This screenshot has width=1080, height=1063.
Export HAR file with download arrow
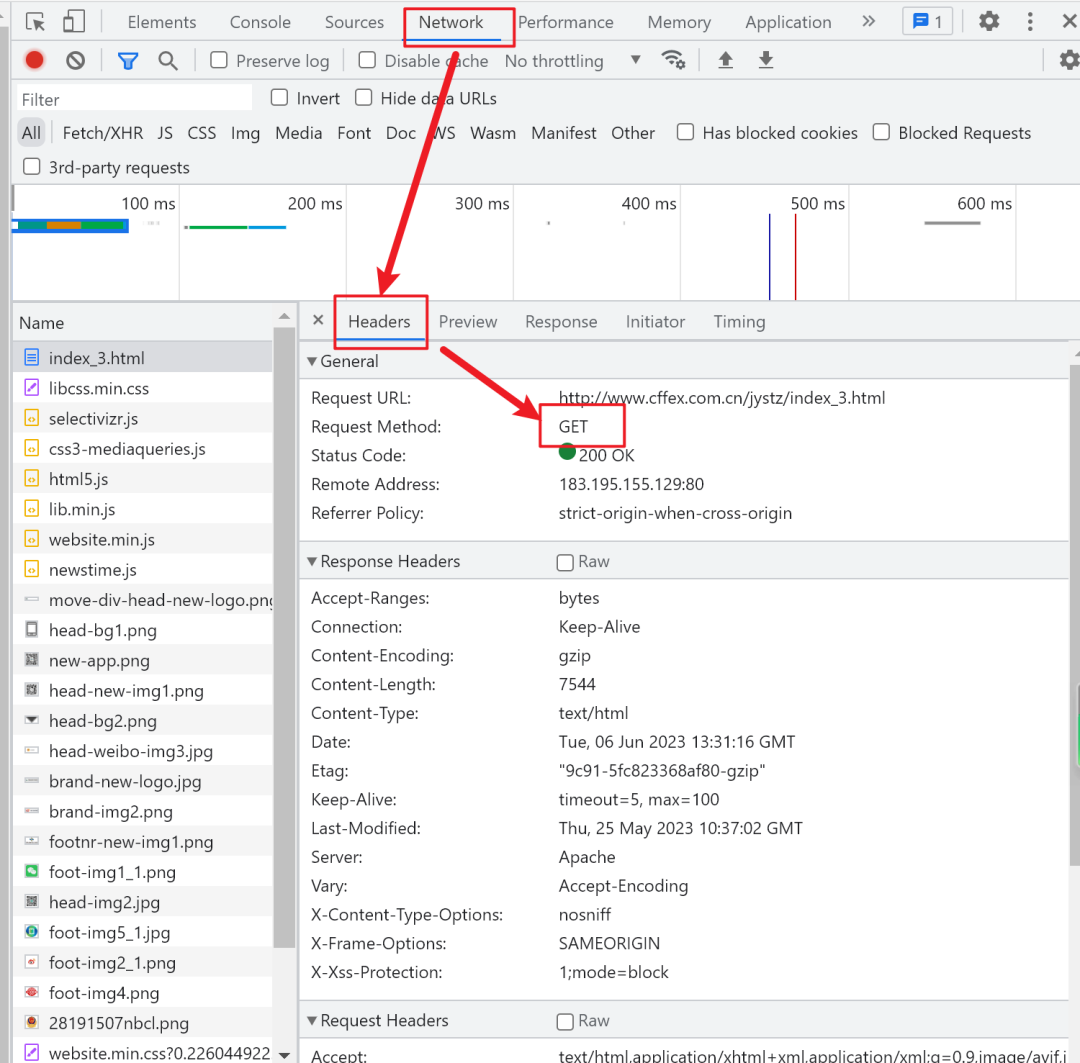pos(766,61)
